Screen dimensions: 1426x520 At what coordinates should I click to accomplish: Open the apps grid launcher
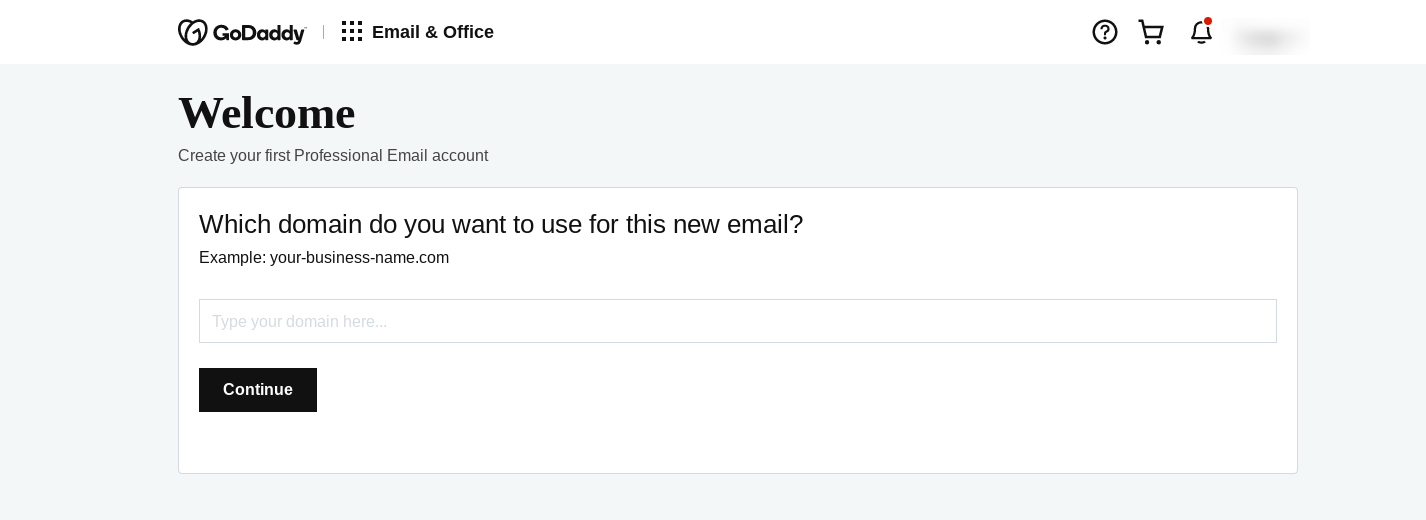click(352, 32)
